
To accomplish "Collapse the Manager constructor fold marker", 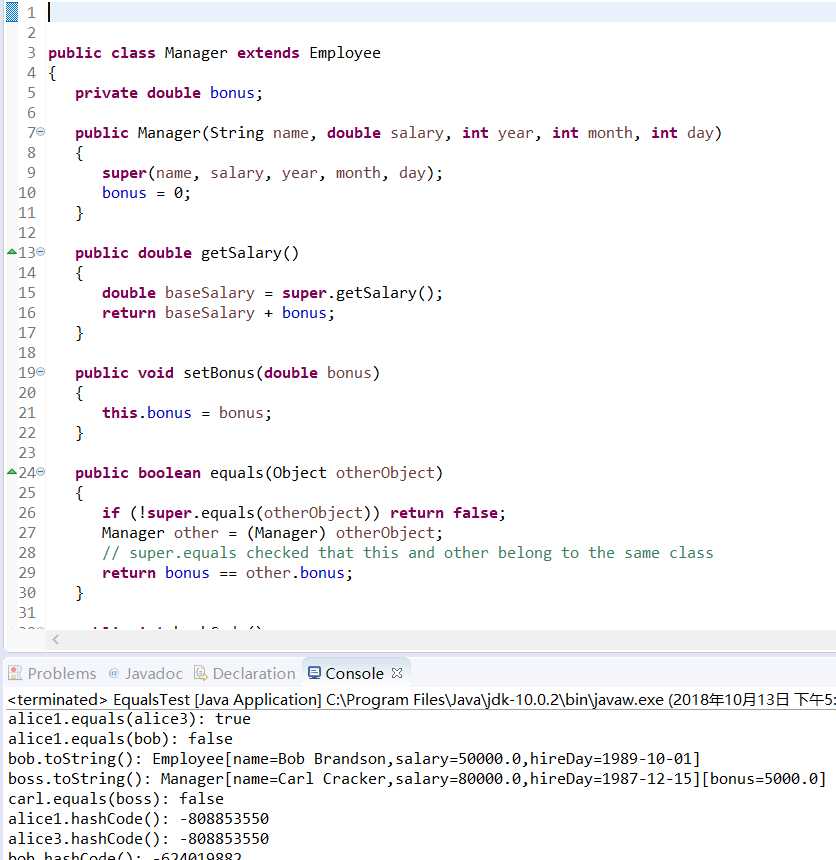I will coord(41,132).
